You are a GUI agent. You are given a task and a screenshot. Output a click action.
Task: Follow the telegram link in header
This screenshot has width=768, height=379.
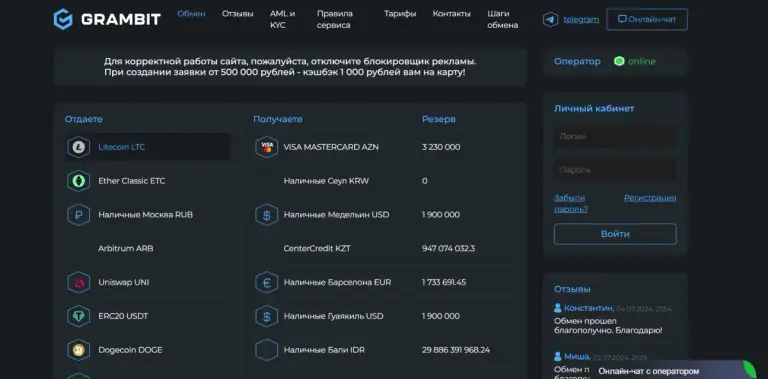point(581,20)
